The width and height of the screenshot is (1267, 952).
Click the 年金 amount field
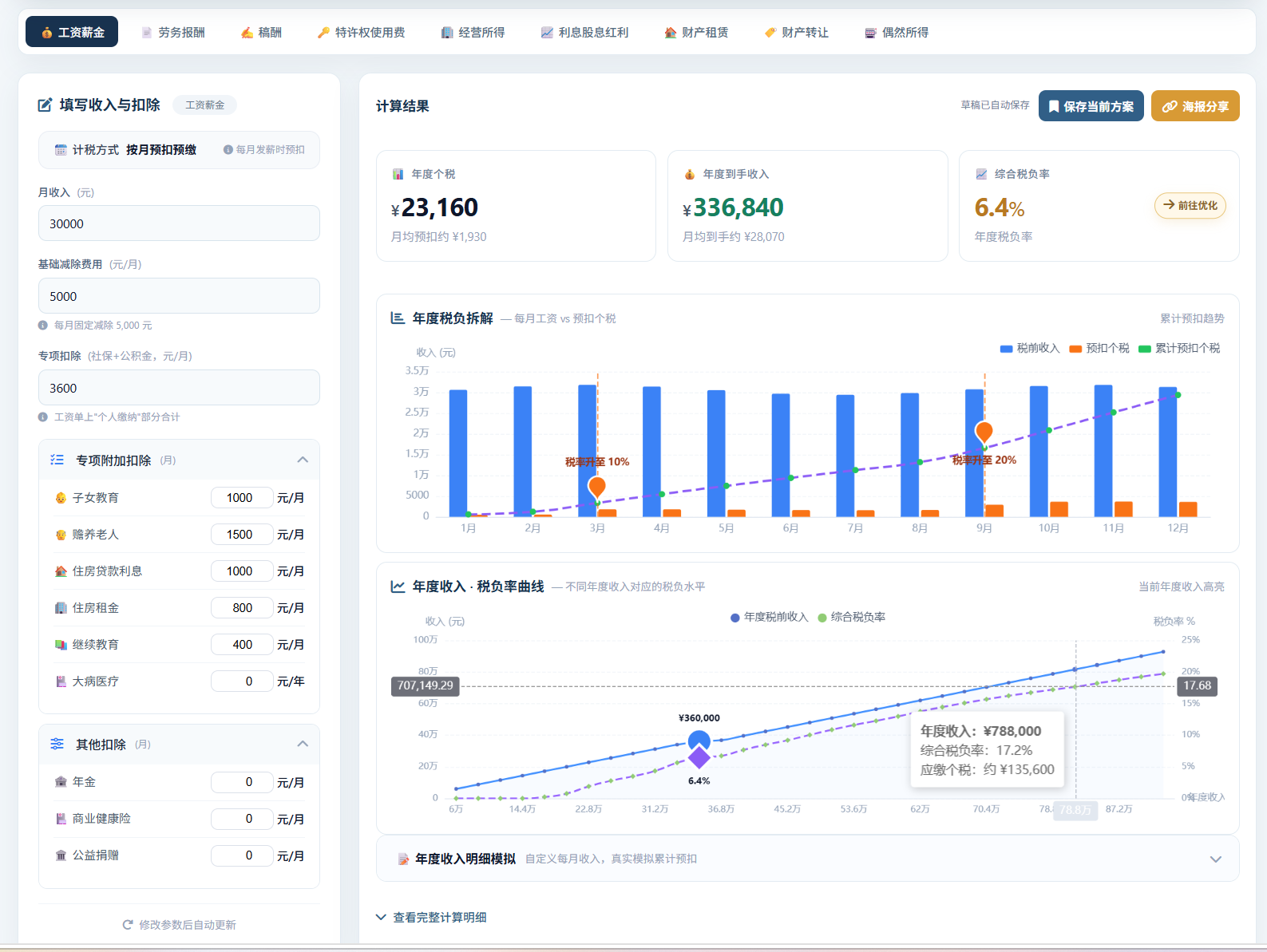(x=242, y=782)
